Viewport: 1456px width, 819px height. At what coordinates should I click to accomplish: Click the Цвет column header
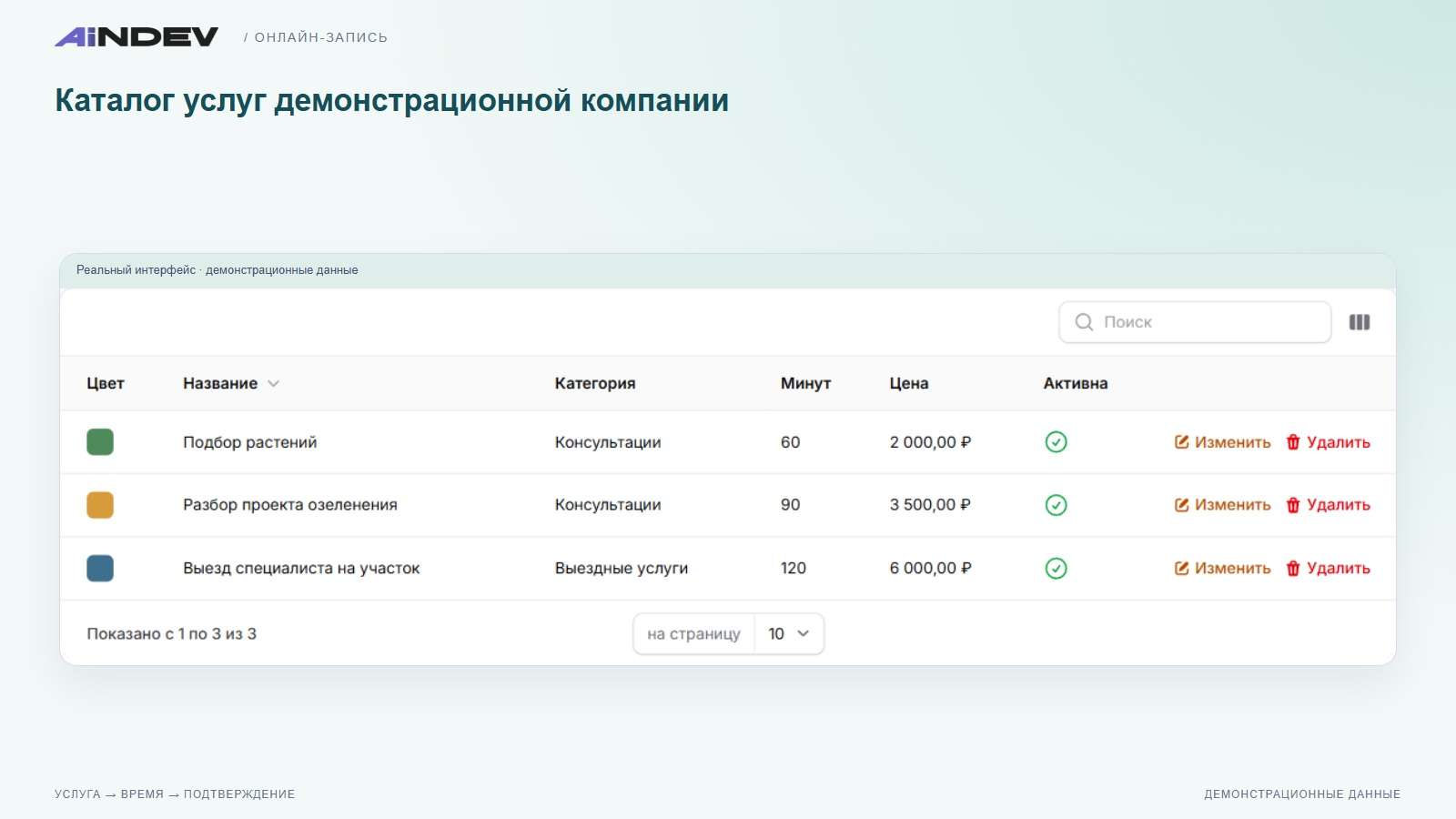pyautogui.click(x=106, y=383)
